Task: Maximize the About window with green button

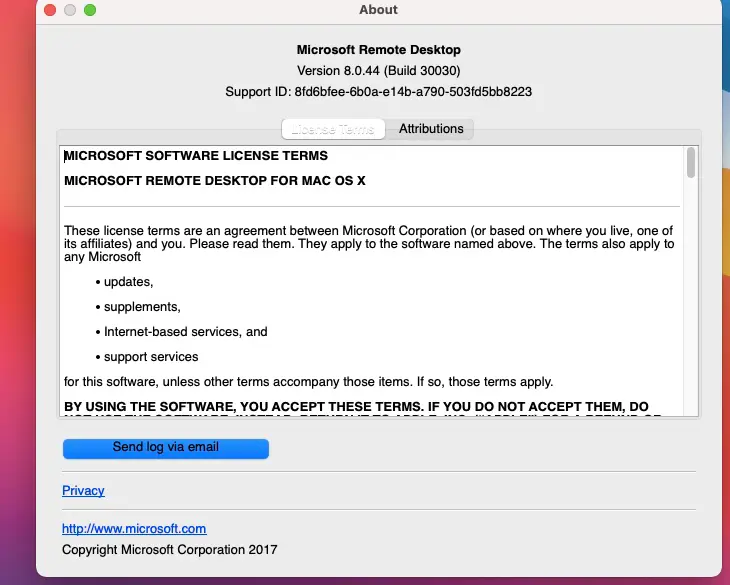Action: (90, 10)
